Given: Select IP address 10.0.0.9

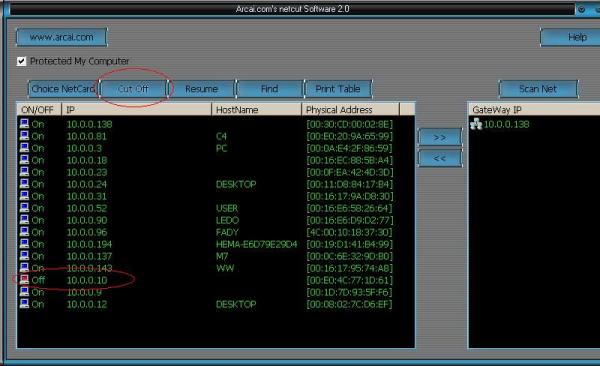Looking at the screenshot, I should point(85,292).
